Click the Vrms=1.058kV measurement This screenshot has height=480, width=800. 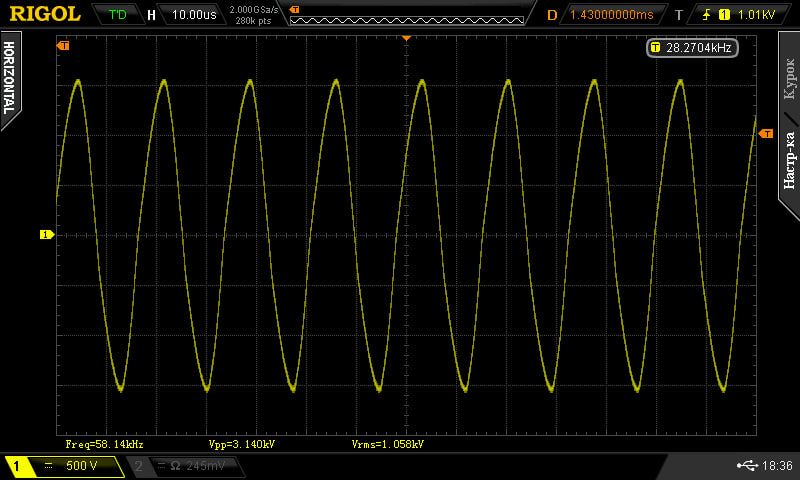pos(388,444)
